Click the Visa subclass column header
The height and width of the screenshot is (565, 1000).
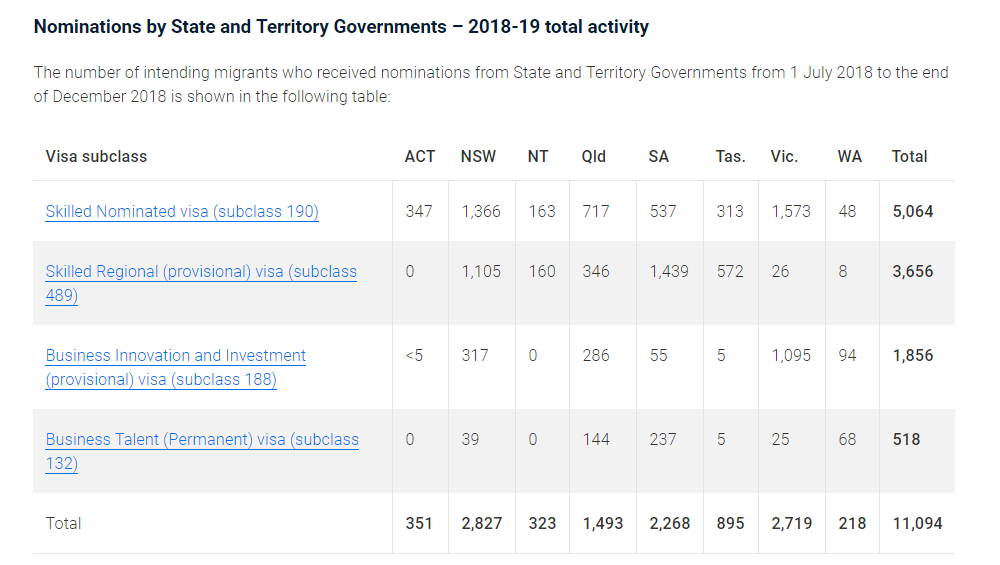click(x=96, y=157)
